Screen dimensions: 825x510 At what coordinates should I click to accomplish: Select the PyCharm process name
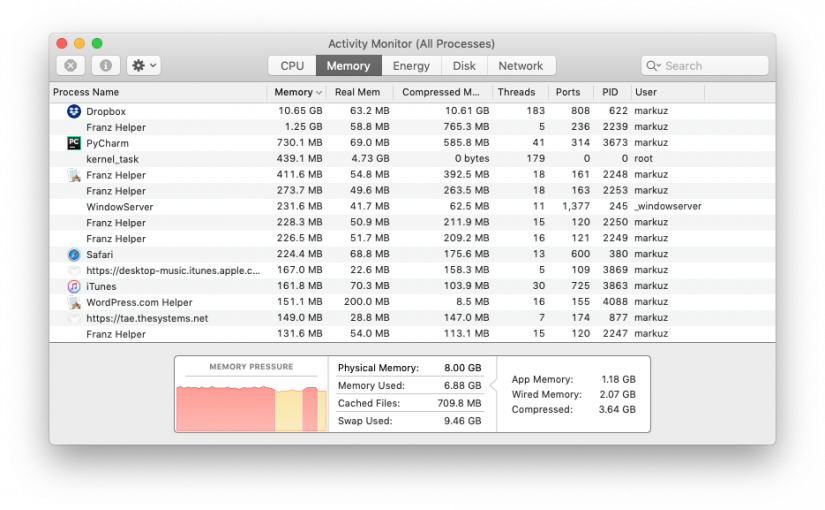[107, 143]
